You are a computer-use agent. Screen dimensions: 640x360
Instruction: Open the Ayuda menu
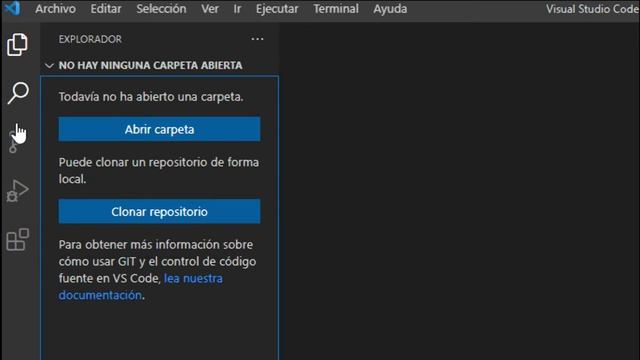coord(390,9)
